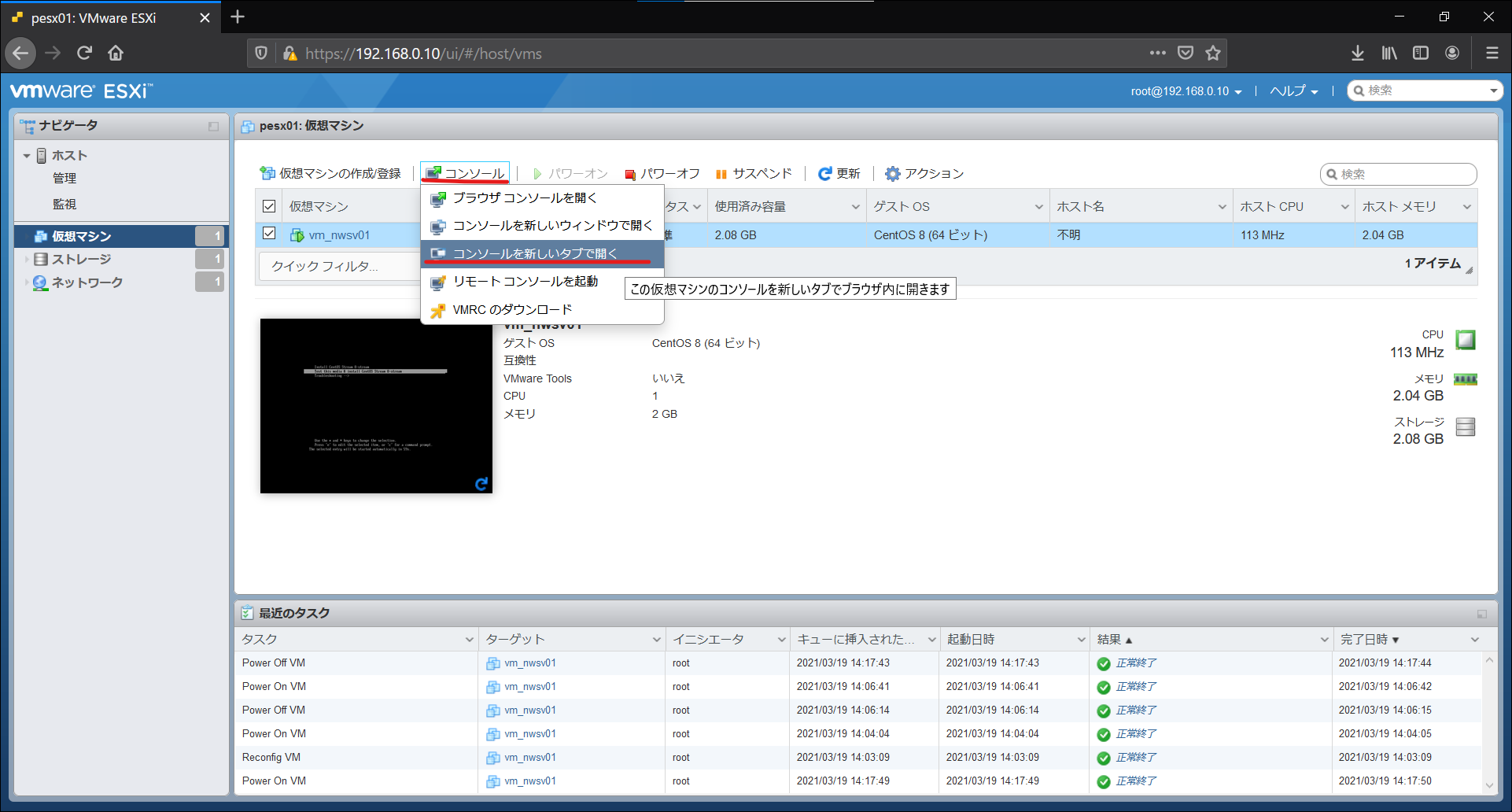Uncheck the vm_nwsv01 row checkbox
The image size is (1512, 812).
(x=269, y=234)
